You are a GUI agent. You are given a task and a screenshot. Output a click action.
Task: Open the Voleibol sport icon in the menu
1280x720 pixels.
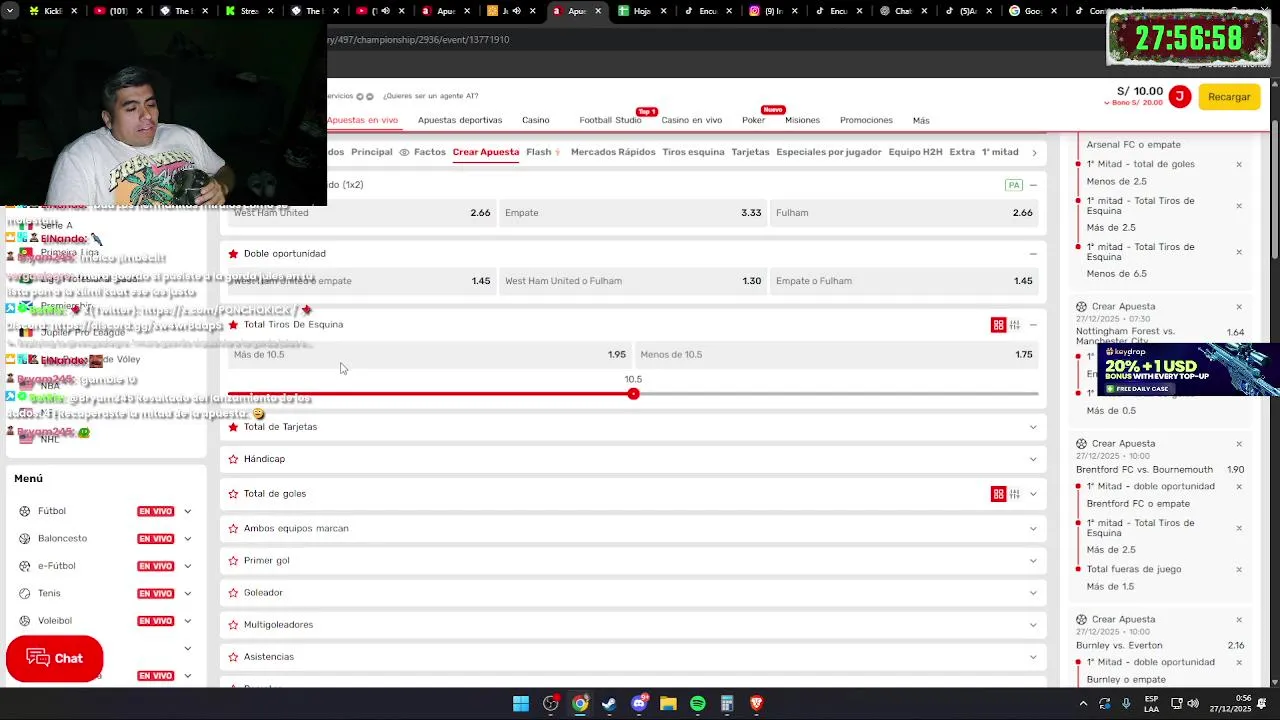click(25, 621)
